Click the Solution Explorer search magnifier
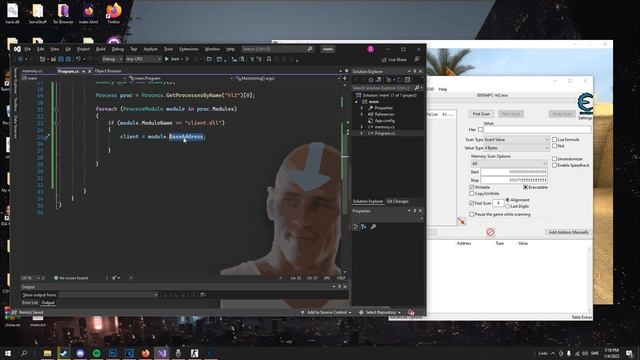This screenshot has height=360, width=640. (x=416, y=88)
